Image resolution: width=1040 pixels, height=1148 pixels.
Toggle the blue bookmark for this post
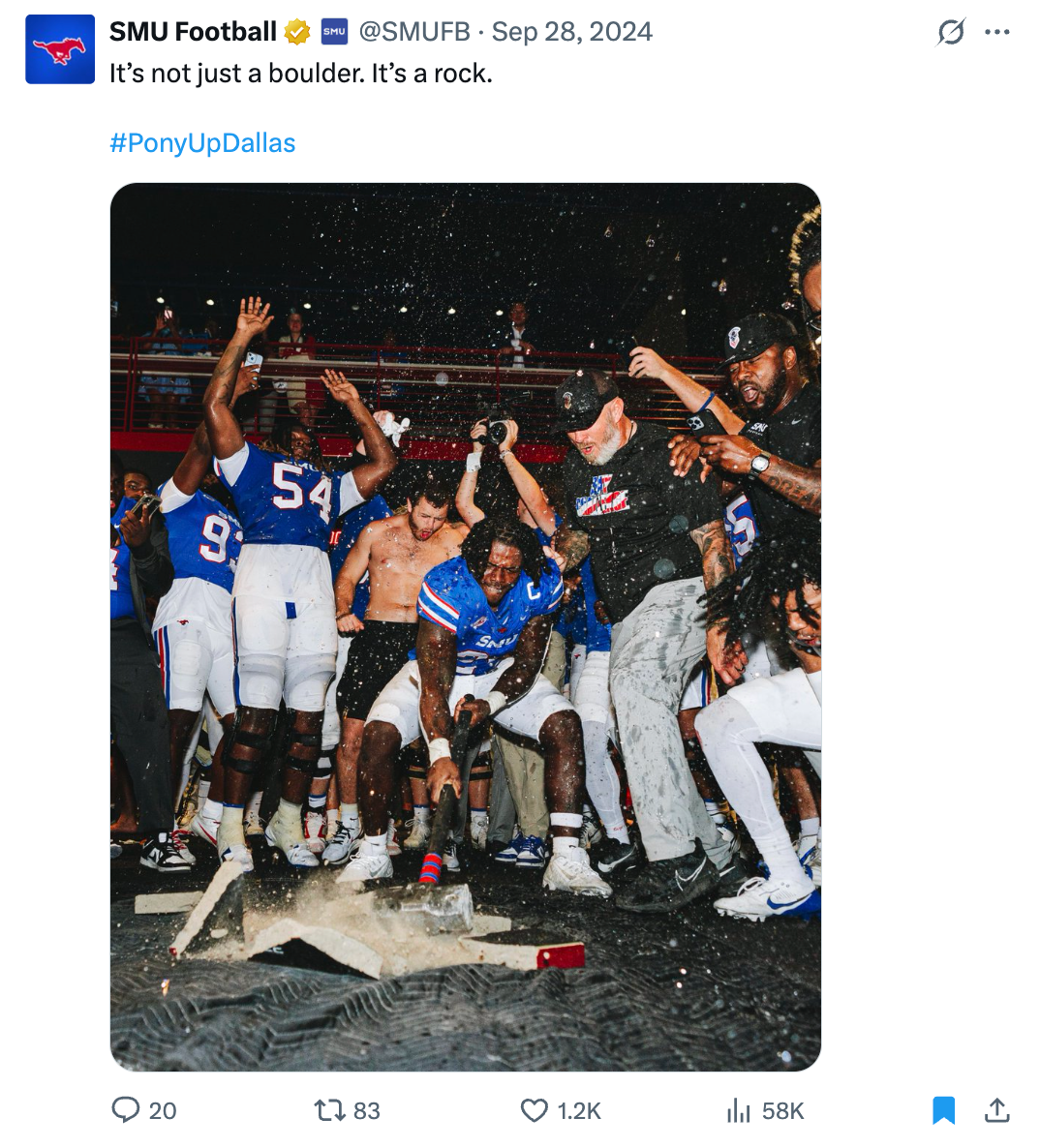[944, 1109]
